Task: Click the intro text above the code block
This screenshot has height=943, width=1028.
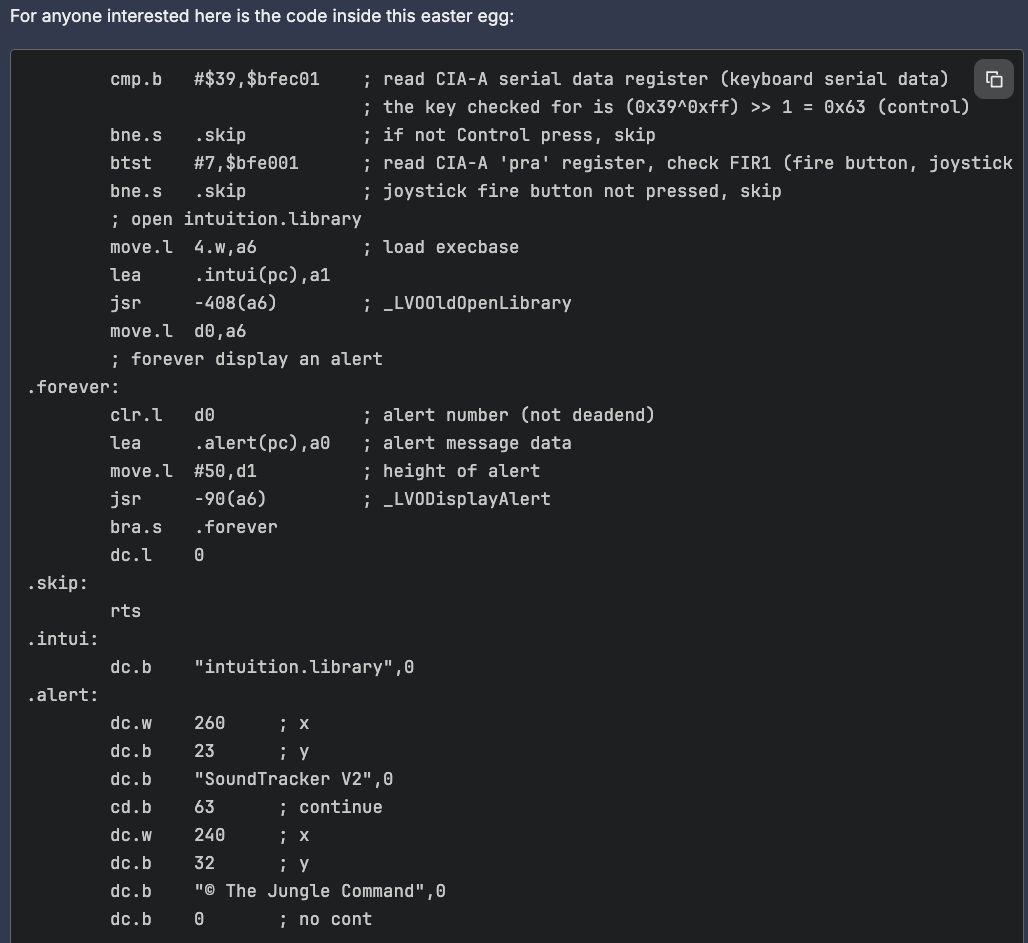Action: pyautogui.click(x=262, y=17)
